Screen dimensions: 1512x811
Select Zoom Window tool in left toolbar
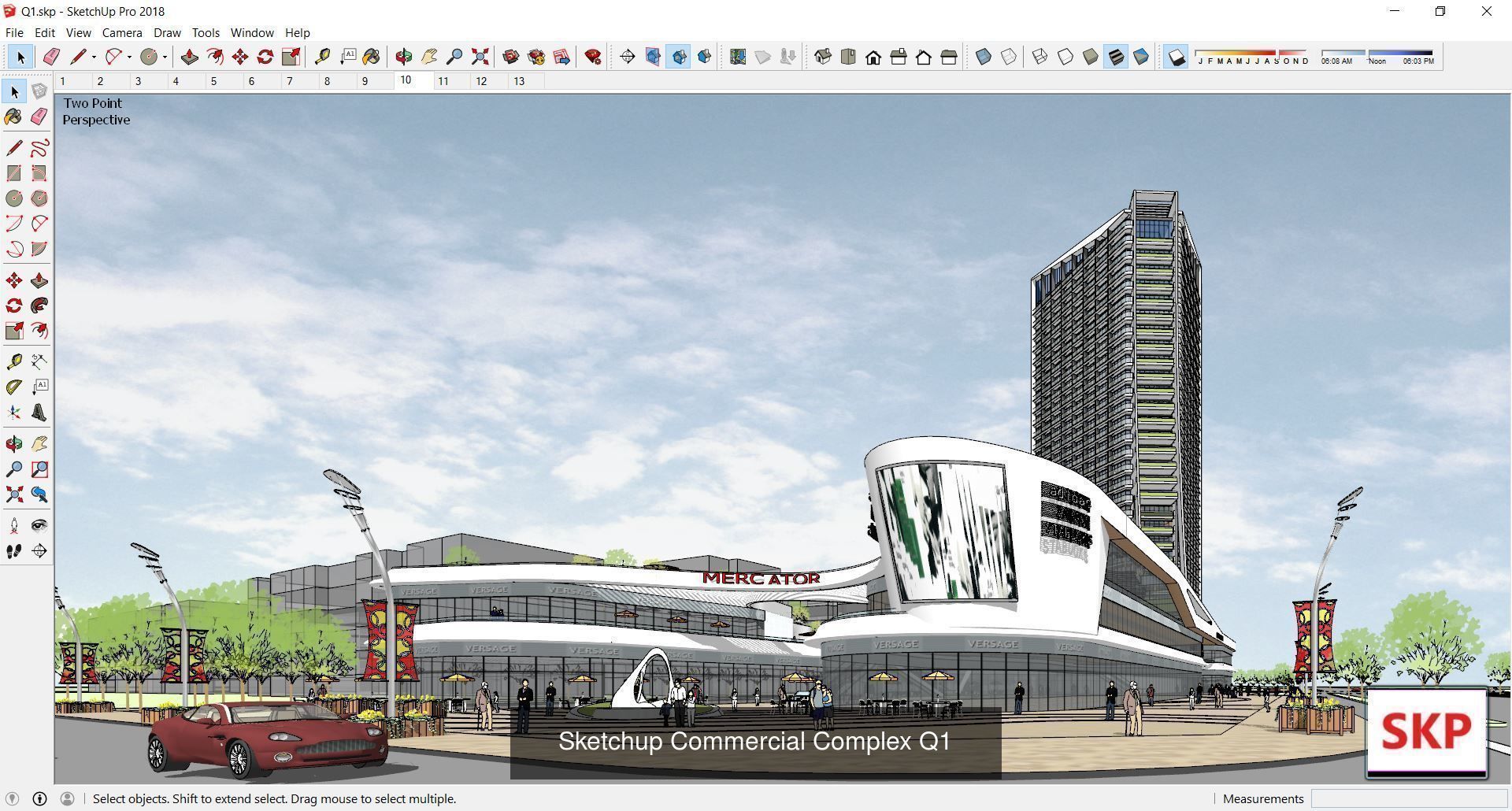click(39, 469)
